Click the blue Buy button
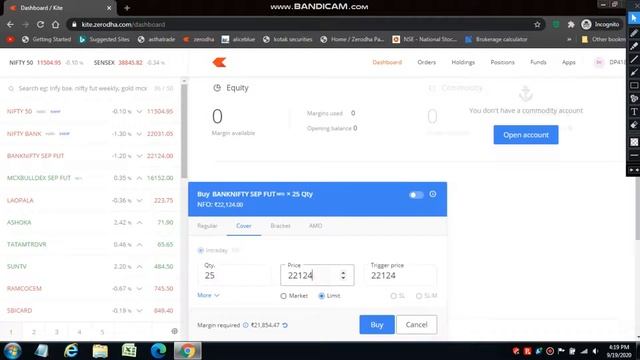Screen dimensions: 640x360 tap(377, 324)
